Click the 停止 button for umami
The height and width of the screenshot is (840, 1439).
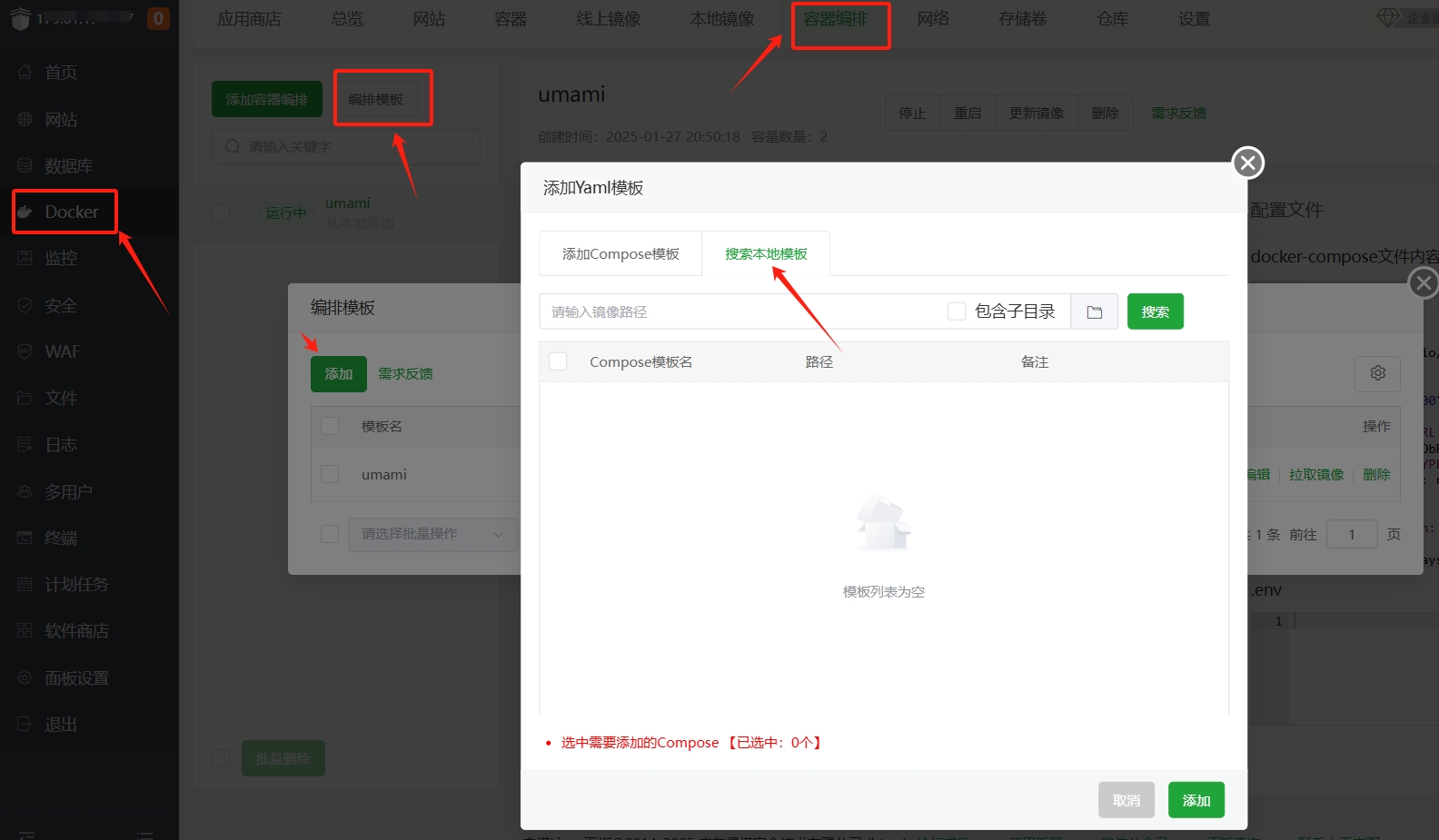[x=913, y=114]
